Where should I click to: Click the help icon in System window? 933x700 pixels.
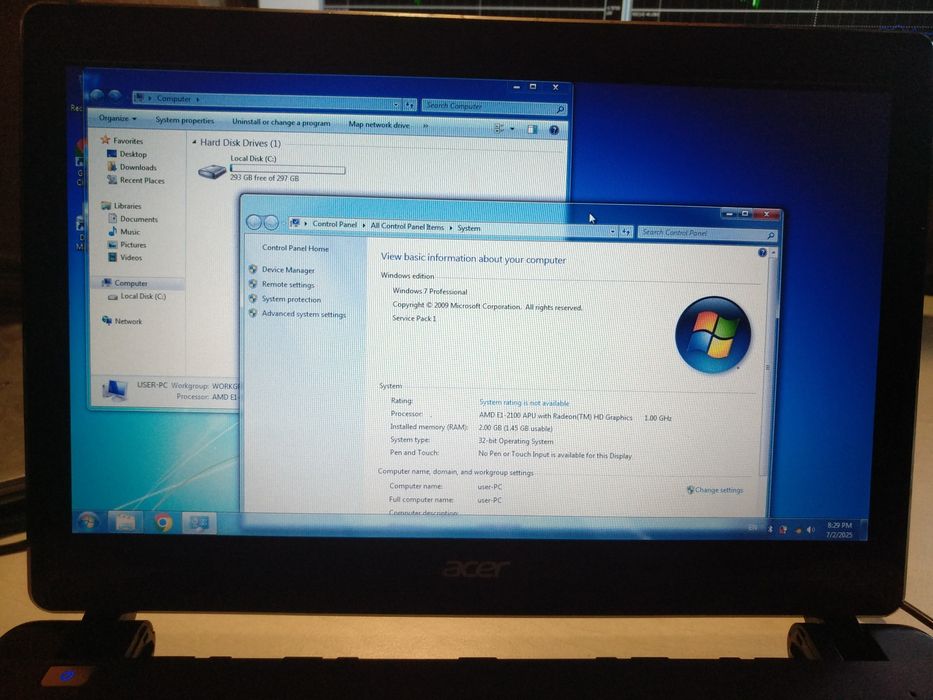click(x=762, y=252)
